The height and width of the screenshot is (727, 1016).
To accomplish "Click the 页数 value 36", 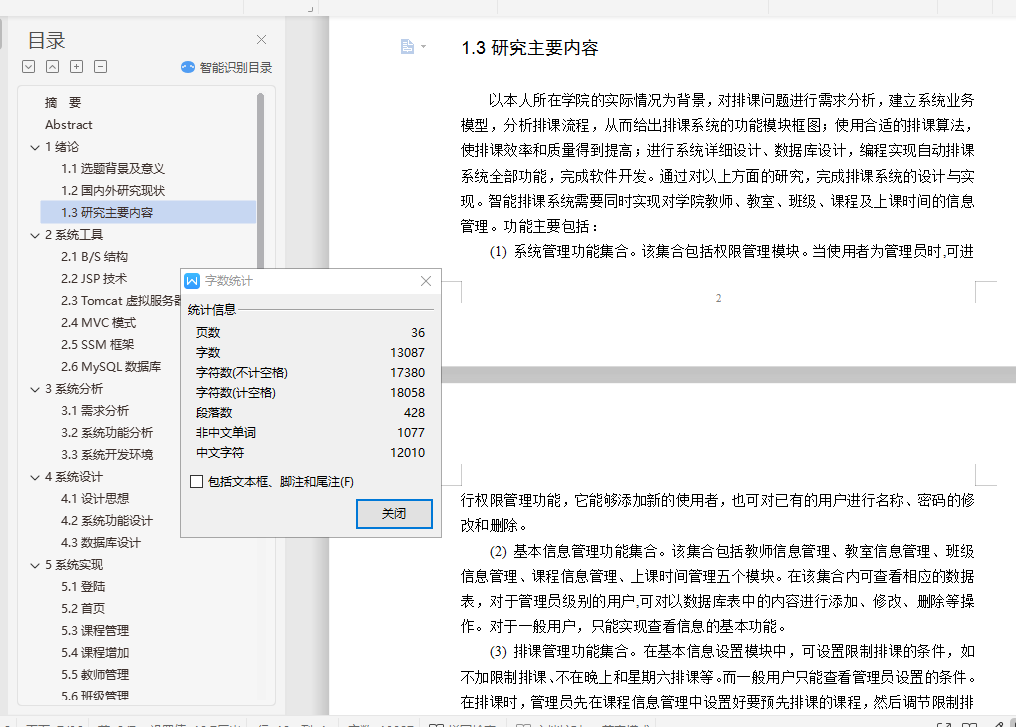I will click(x=418, y=332).
